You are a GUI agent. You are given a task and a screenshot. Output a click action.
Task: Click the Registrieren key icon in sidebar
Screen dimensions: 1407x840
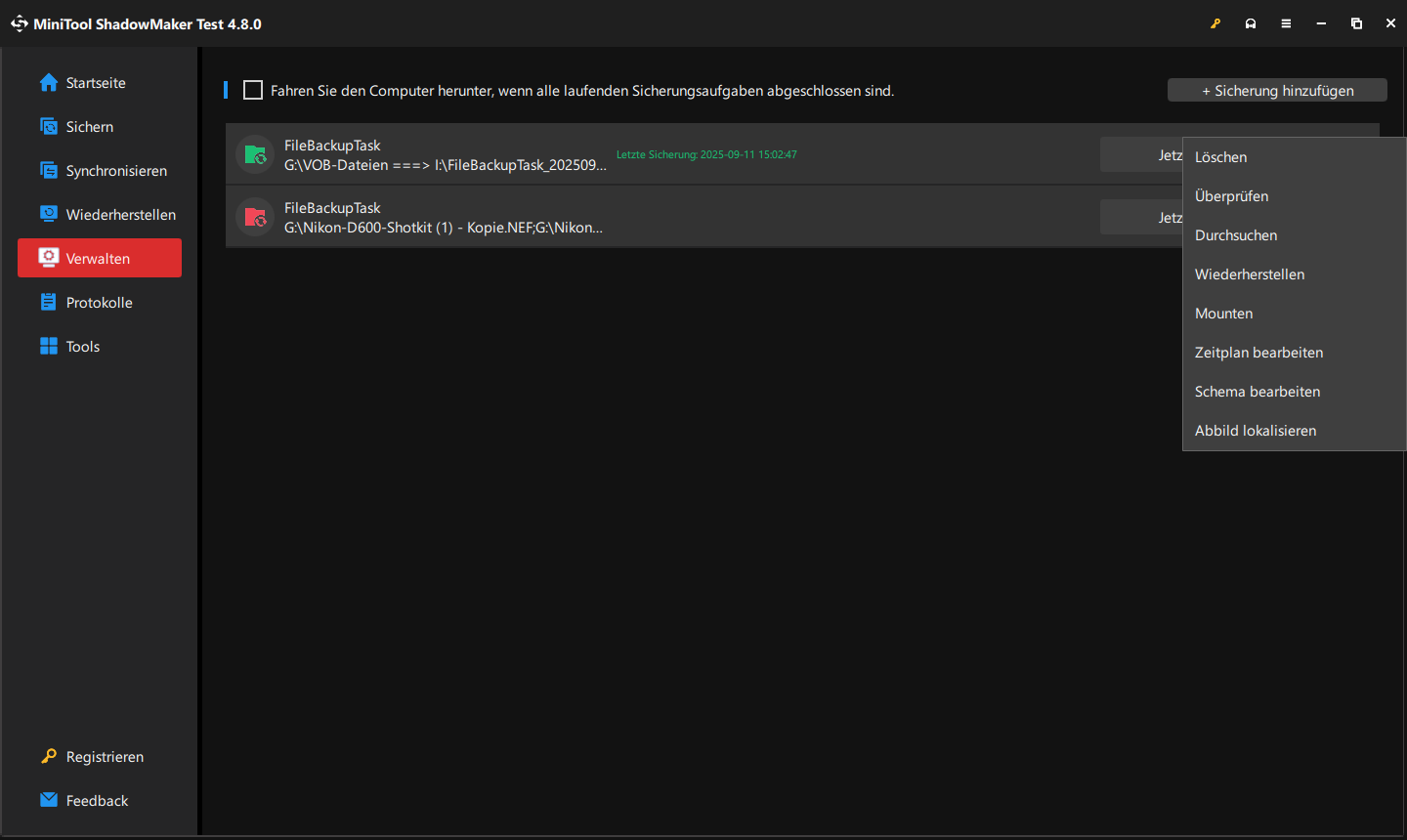coord(49,756)
